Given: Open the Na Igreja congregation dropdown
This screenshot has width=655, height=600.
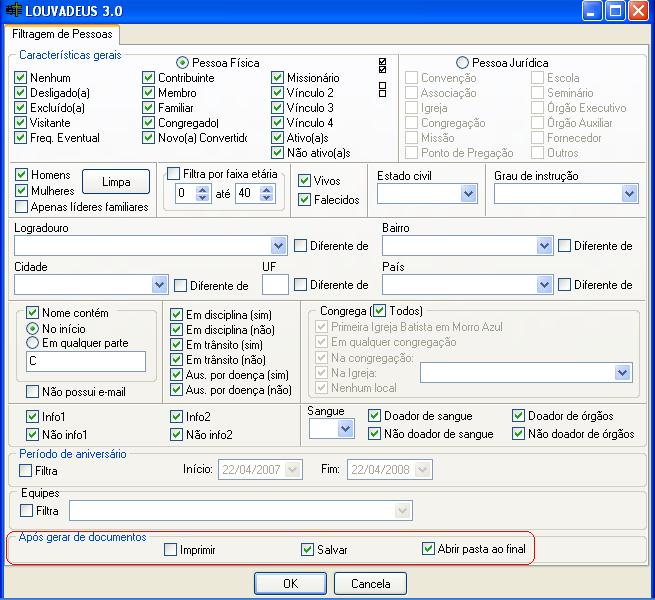Looking at the screenshot, I should click(622, 373).
